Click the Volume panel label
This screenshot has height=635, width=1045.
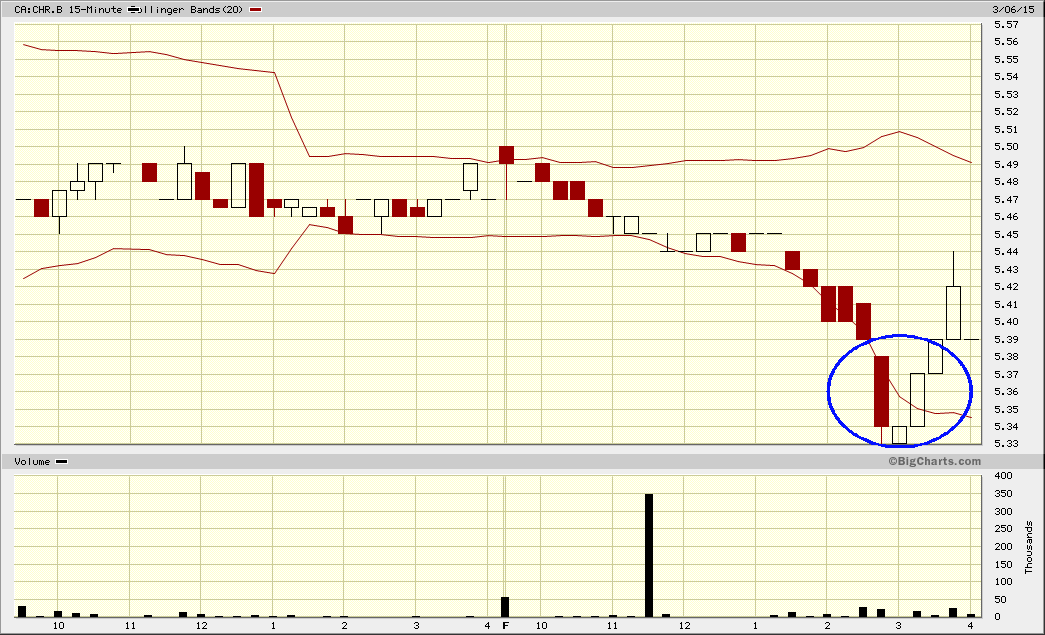(x=32, y=462)
